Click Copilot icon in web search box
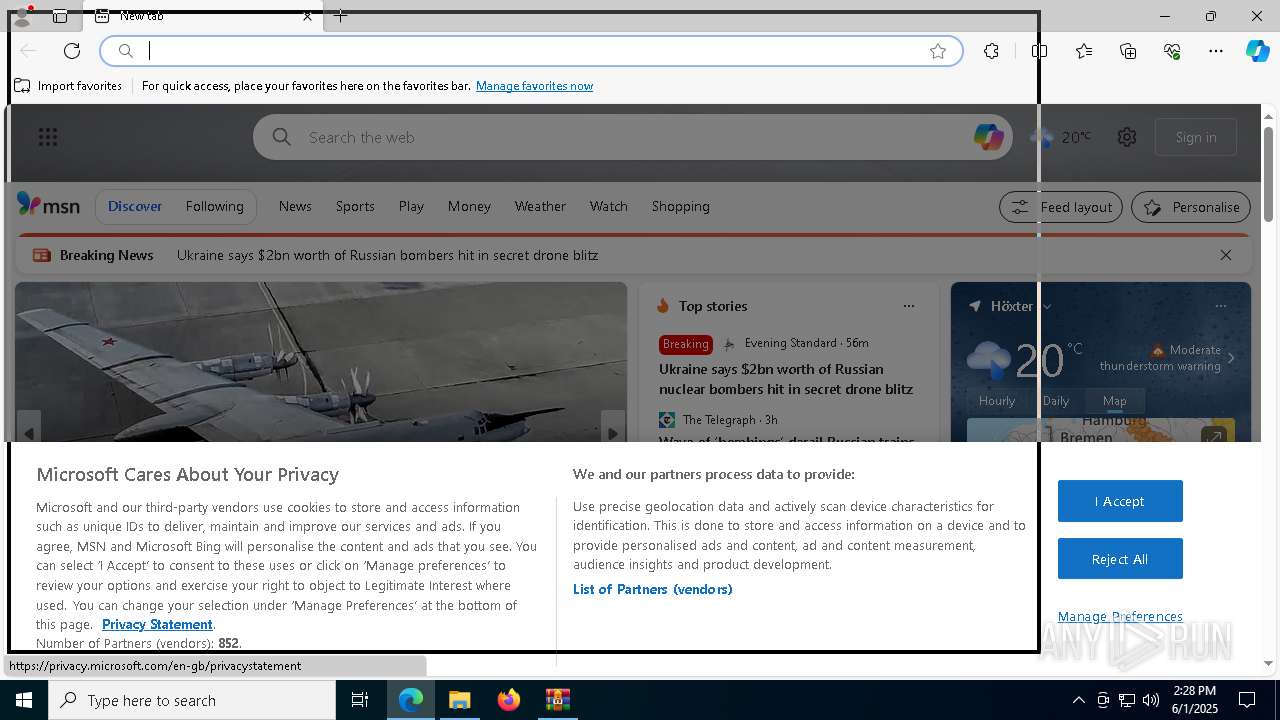The height and width of the screenshot is (720, 1280). tap(988, 137)
